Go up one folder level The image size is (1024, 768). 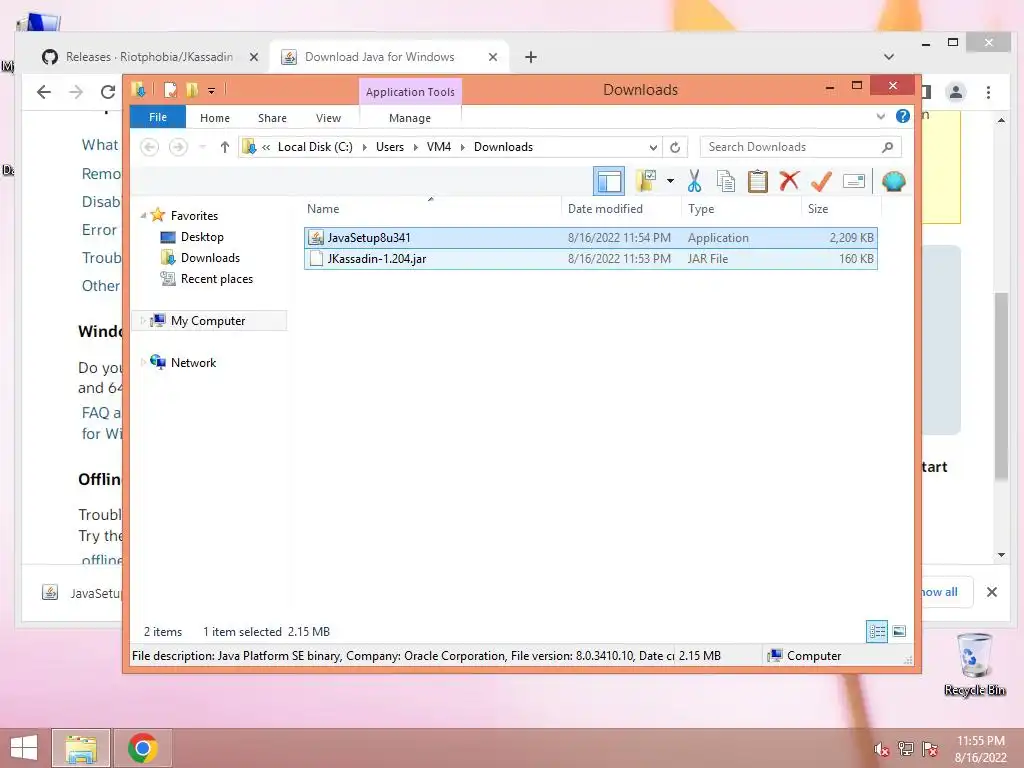pos(225,147)
